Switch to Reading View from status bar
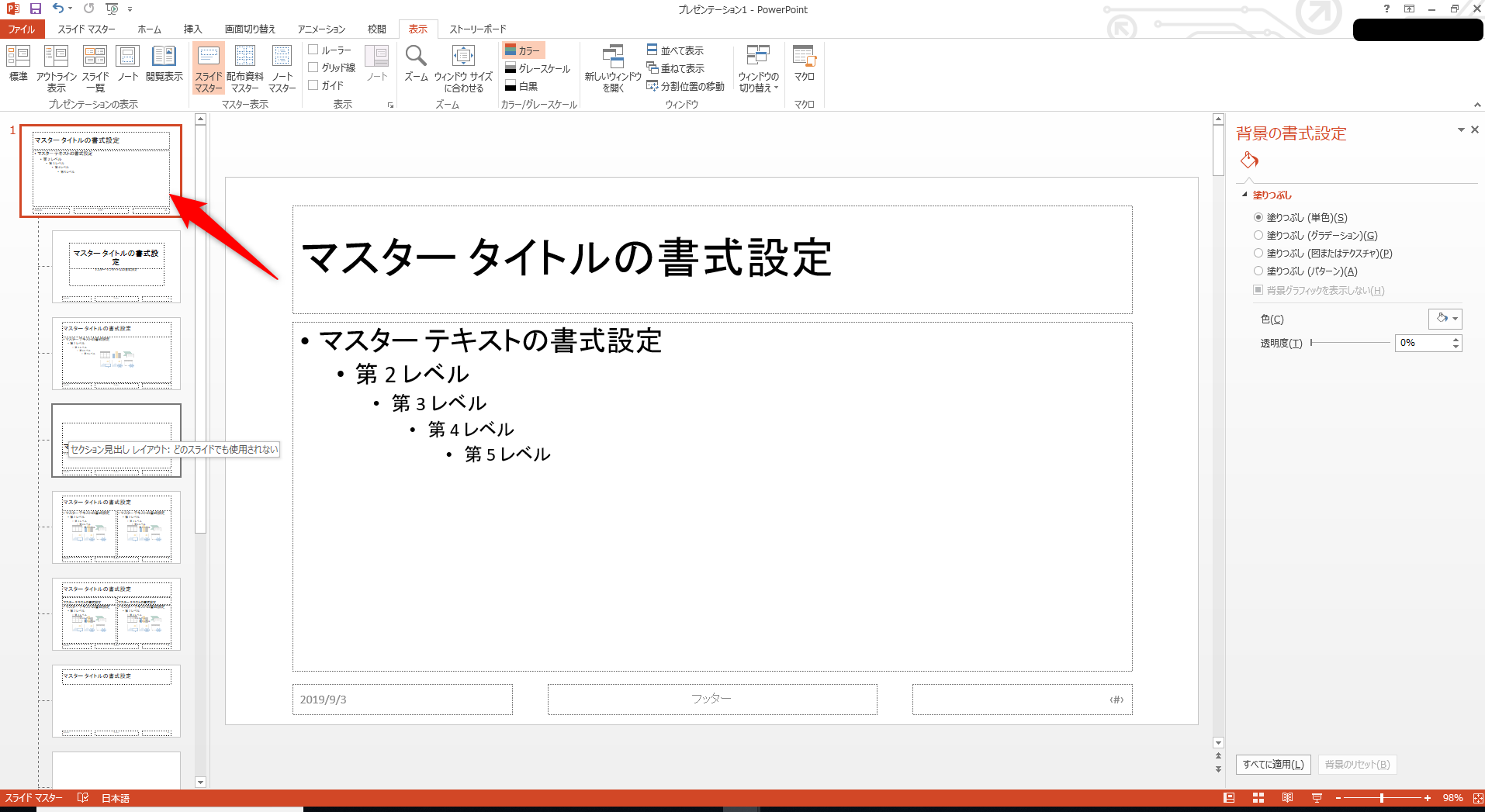The width and height of the screenshot is (1485, 812). pyautogui.click(x=1287, y=798)
